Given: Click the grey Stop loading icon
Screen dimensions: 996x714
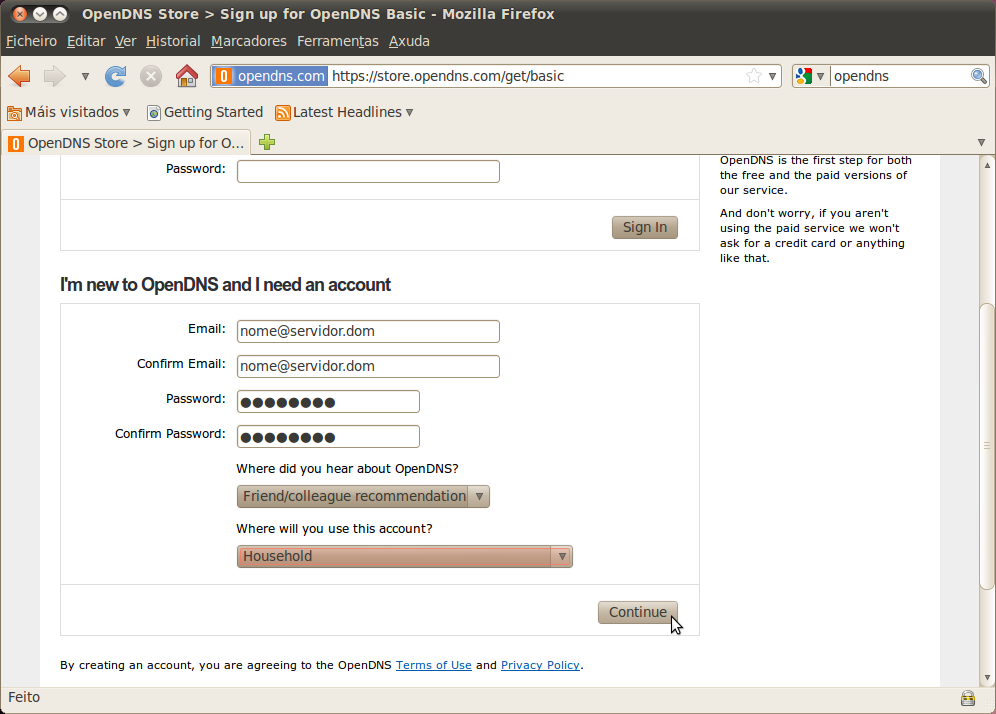Looking at the screenshot, I should tap(151, 76).
